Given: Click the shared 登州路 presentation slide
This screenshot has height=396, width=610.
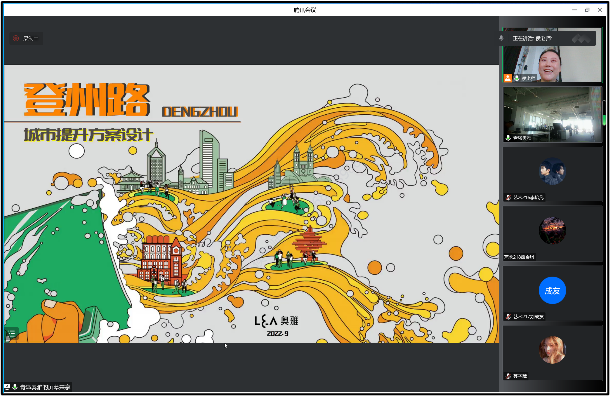Looking at the screenshot, I should click(251, 204).
